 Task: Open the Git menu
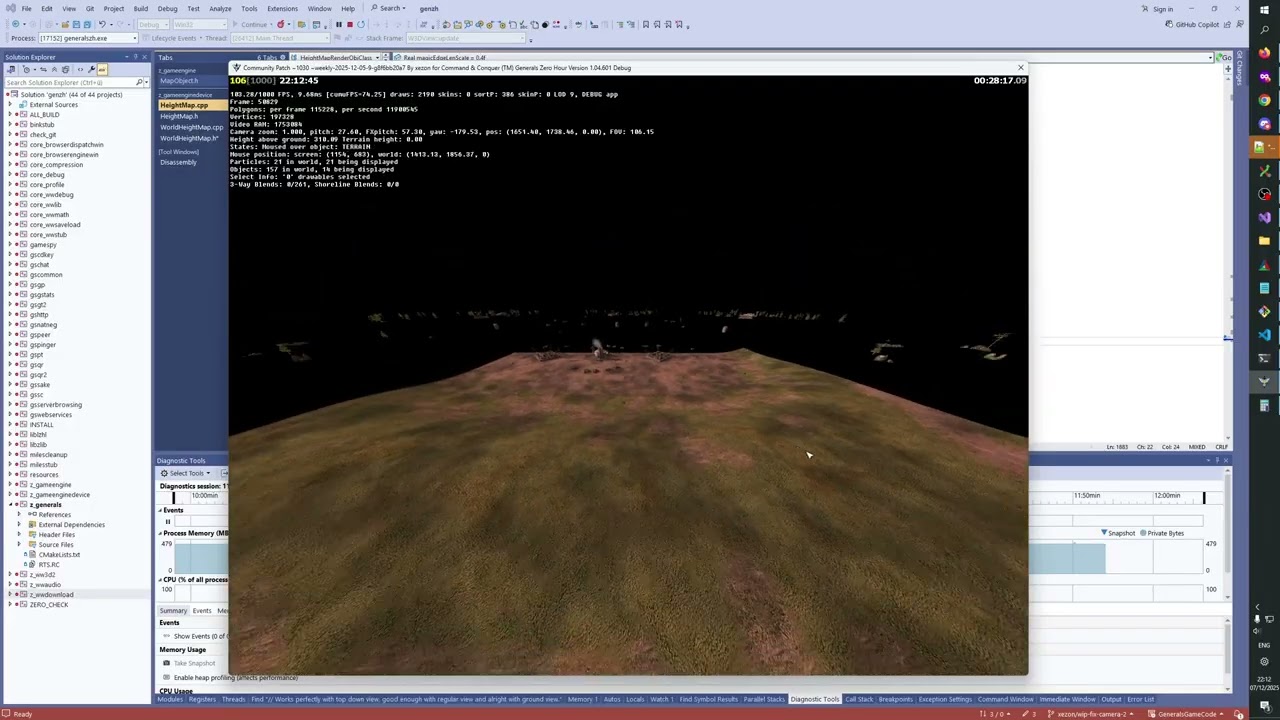(x=90, y=9)
